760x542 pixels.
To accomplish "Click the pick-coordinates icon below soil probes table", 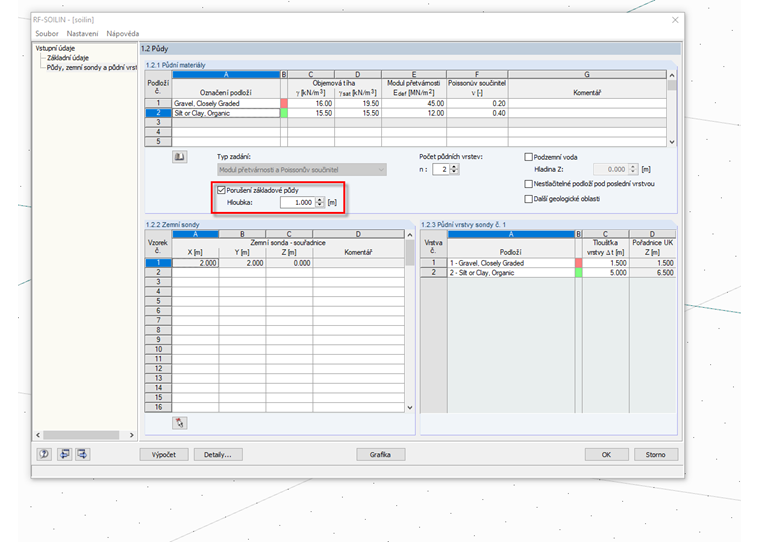I will 180,423.
